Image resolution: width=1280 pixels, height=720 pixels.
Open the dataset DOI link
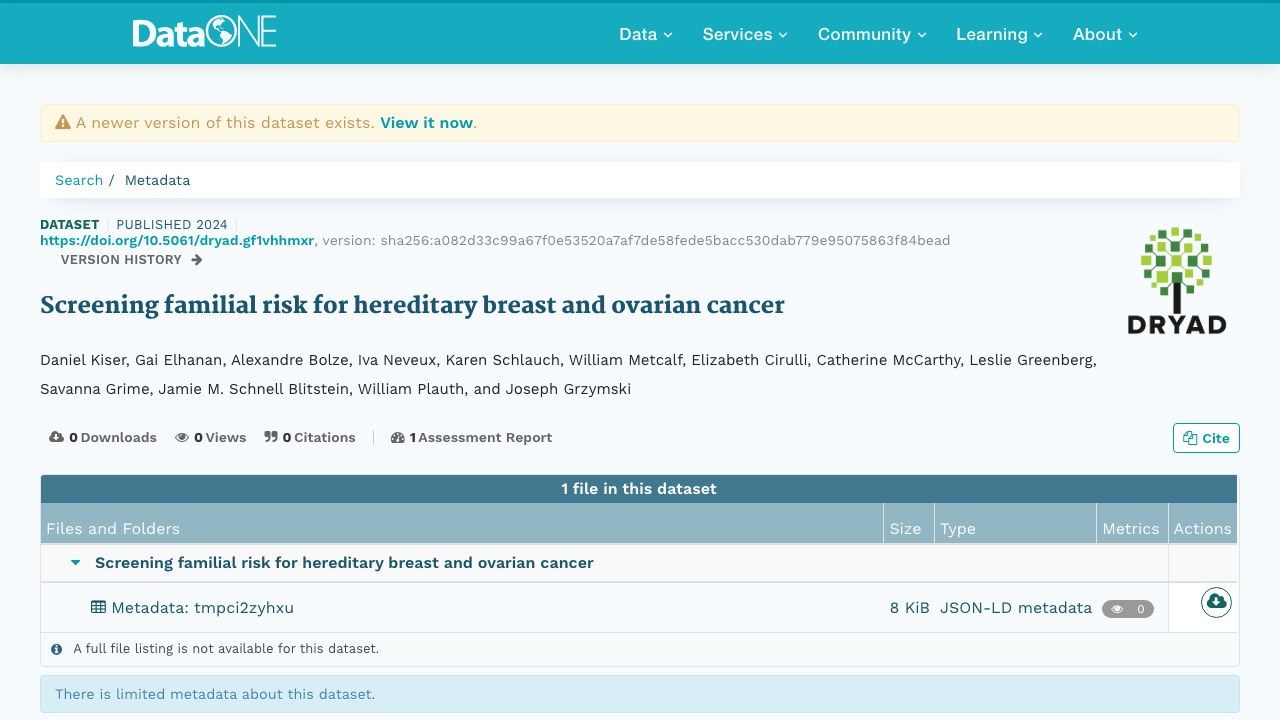[177, 240]
